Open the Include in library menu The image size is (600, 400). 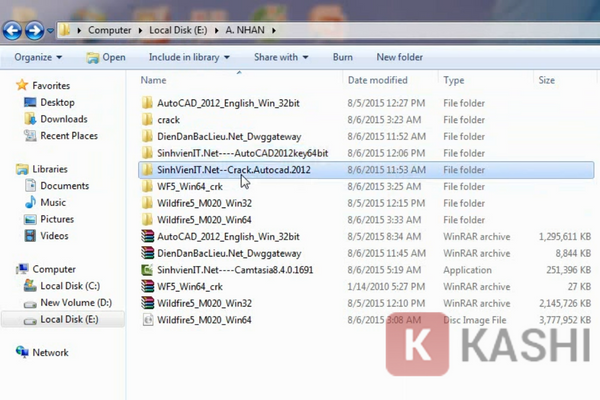point(189,57)
